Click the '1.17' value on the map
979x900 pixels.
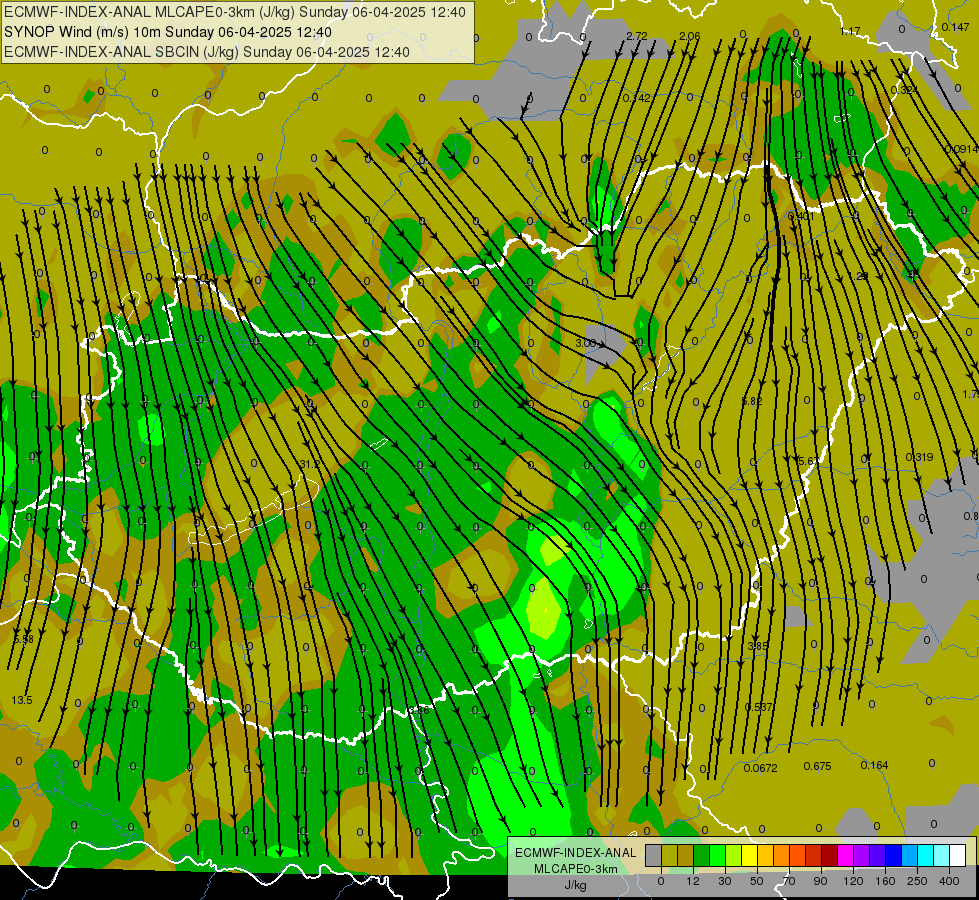pyautogui.click(x=850, y=31)
